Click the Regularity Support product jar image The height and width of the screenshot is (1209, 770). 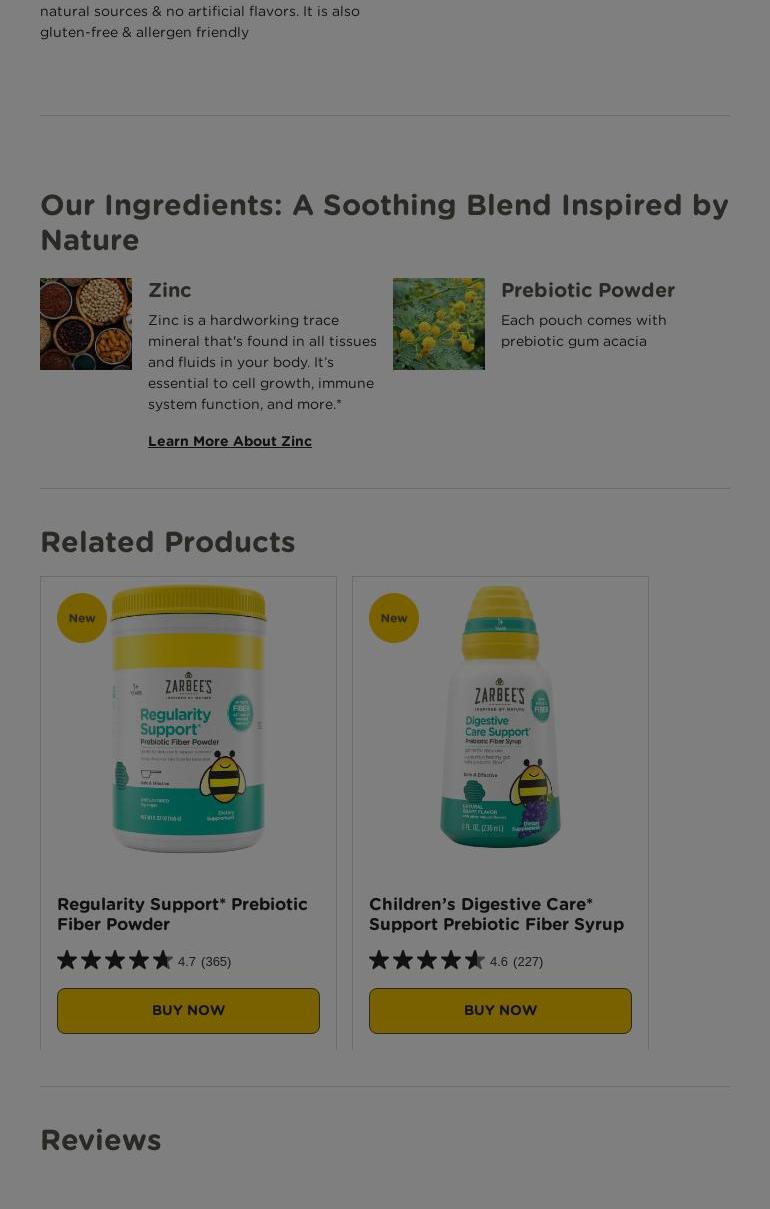[188, 718]
